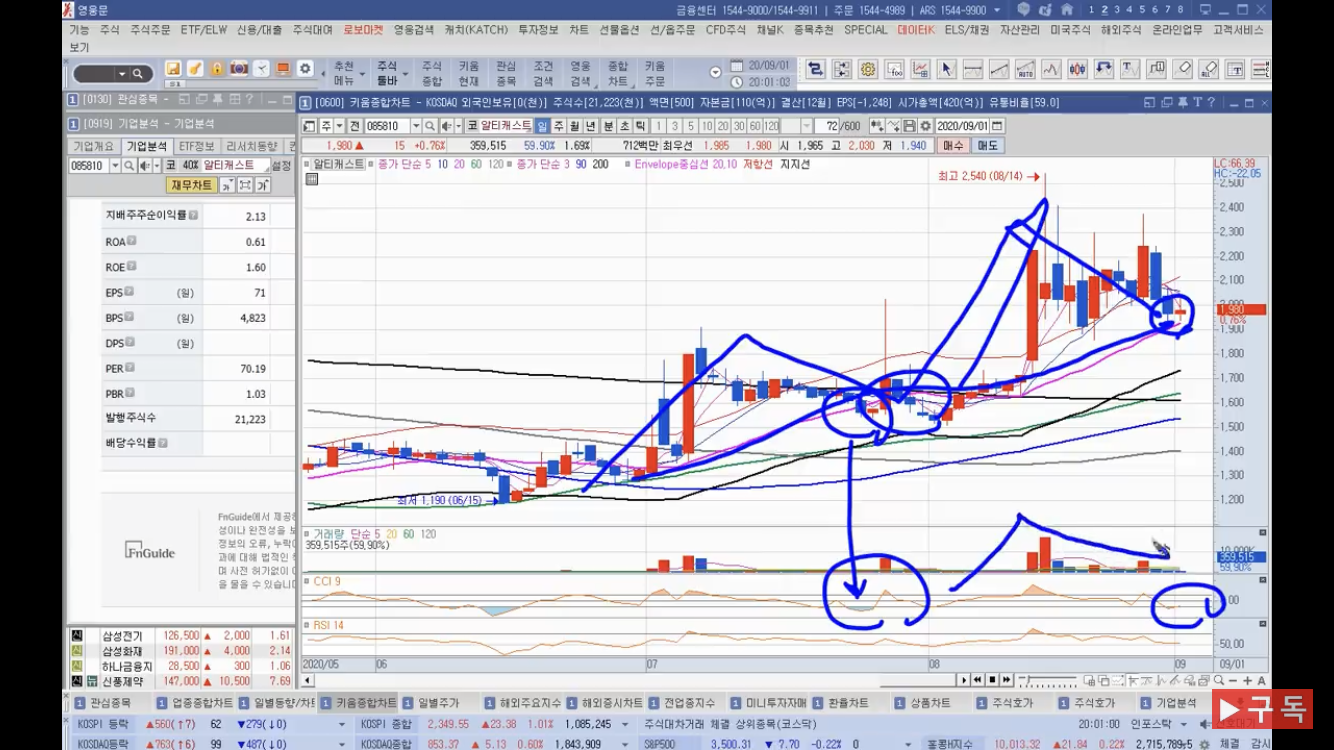
Task: Click the 구독 subscribe button
Action: coord(1262,709)
